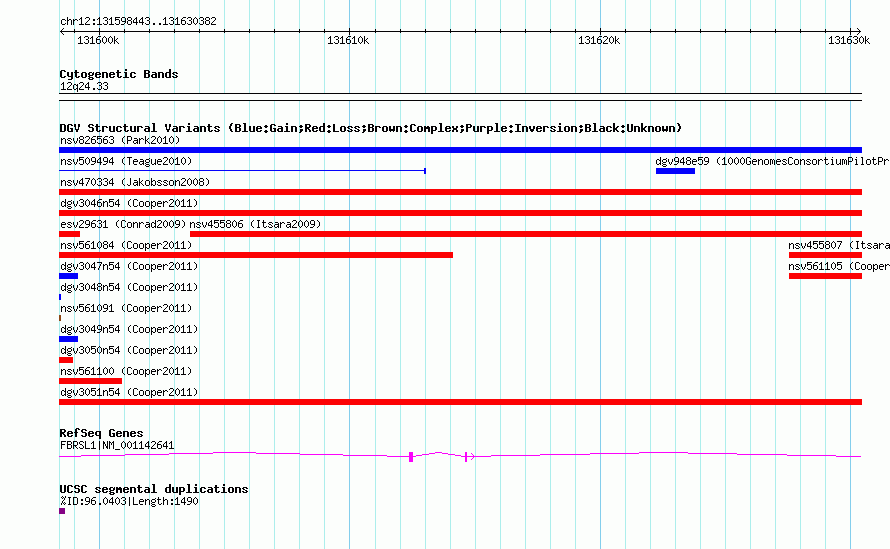This screenshot has width=890, height=549.
Task: Select the dgv3051n54 (Cooper2011) label
Action: [x=129, y=392]
